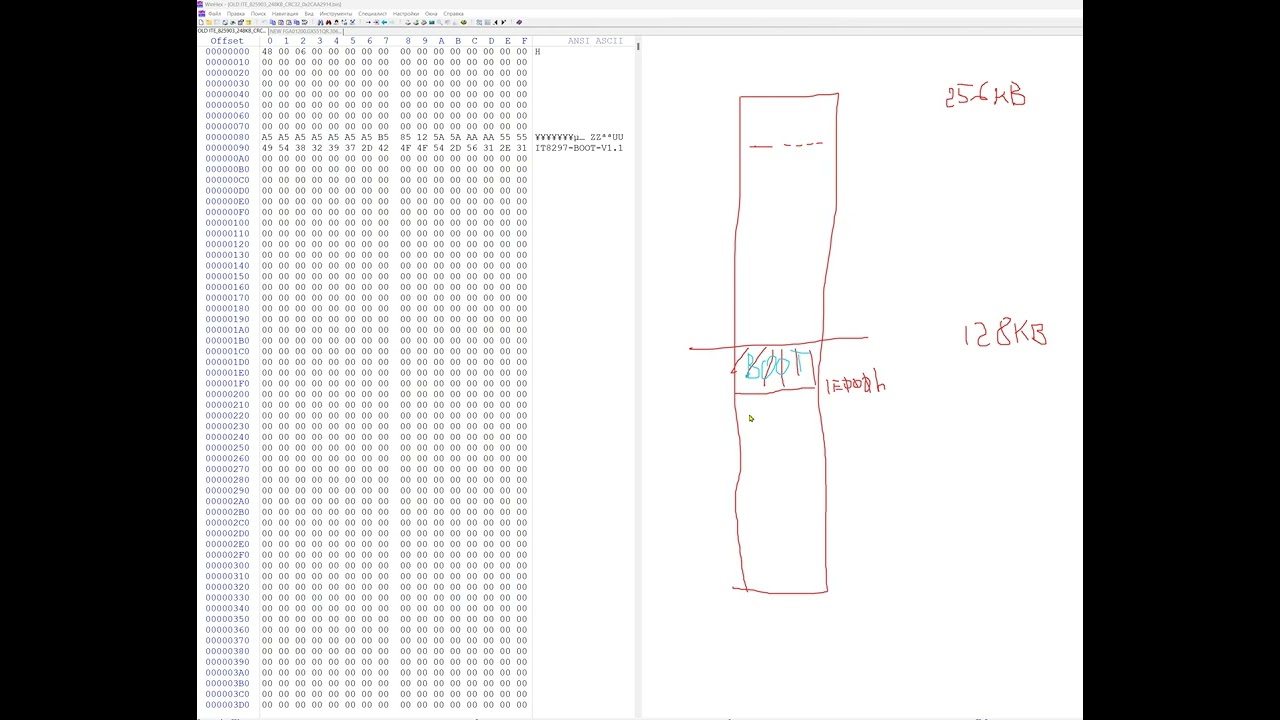The width and height of the screenshot is (1280, 720).
Task: Open the Справка menu
Action: coord(454,13)
